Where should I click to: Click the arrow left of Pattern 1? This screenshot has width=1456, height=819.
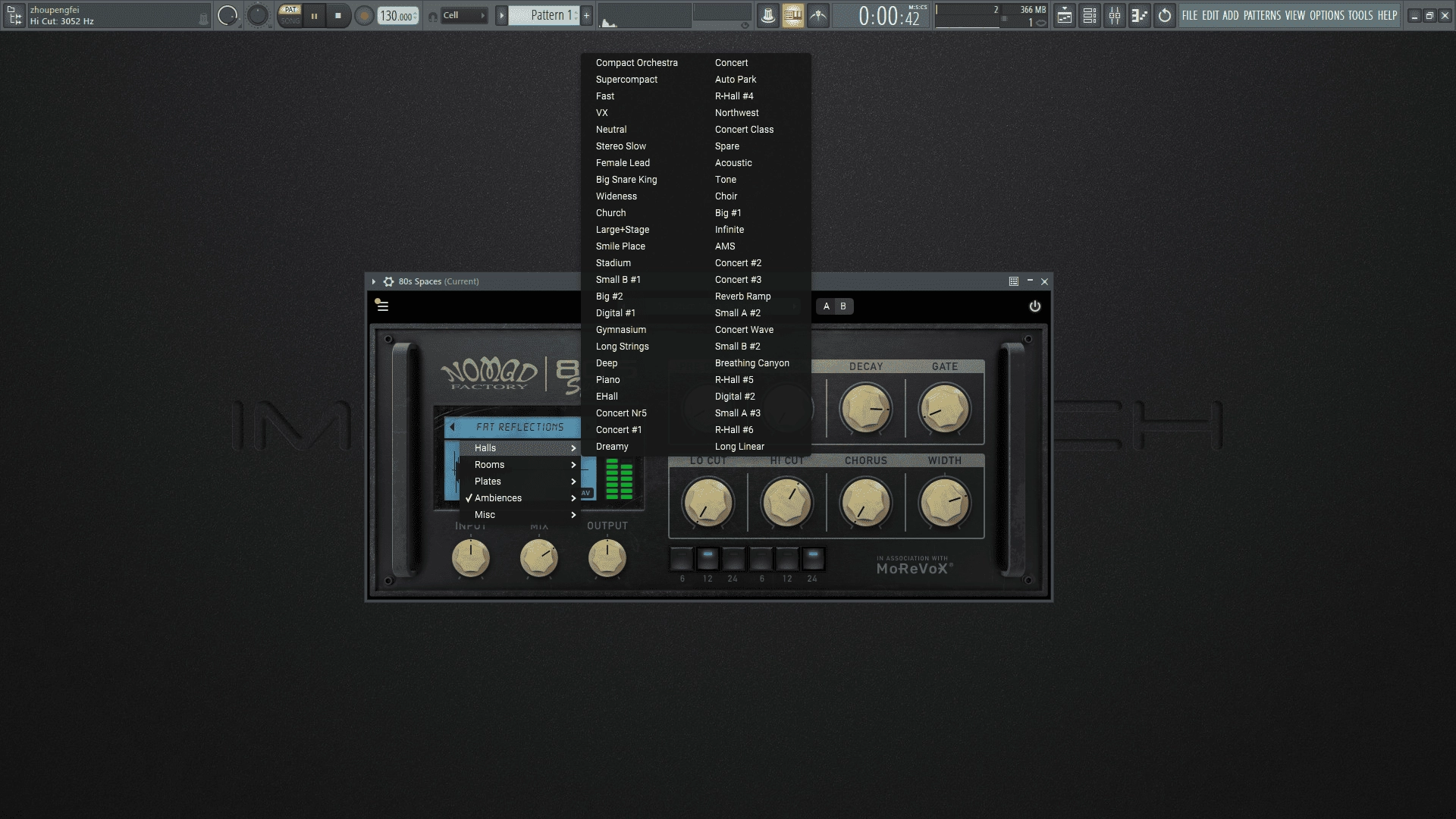pyautogui.click(x=500, y=15)
